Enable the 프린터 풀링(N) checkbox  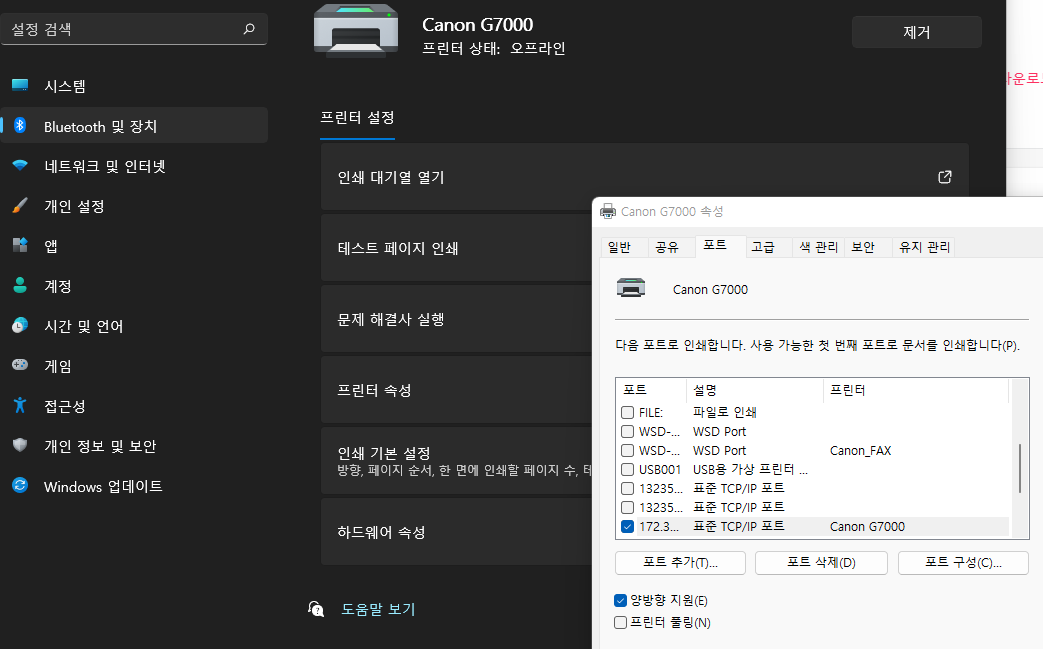pos(621,622)
